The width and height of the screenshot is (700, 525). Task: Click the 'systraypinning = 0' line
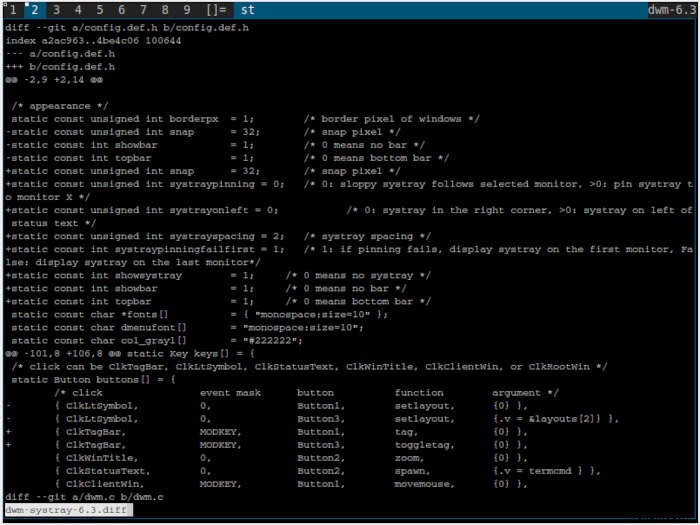click(349, 191)
